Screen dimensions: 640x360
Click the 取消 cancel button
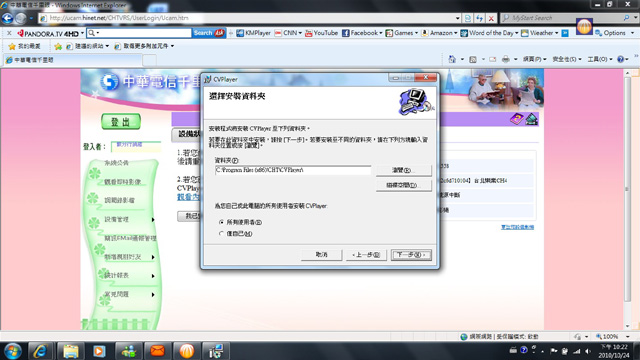pos(322,255)
